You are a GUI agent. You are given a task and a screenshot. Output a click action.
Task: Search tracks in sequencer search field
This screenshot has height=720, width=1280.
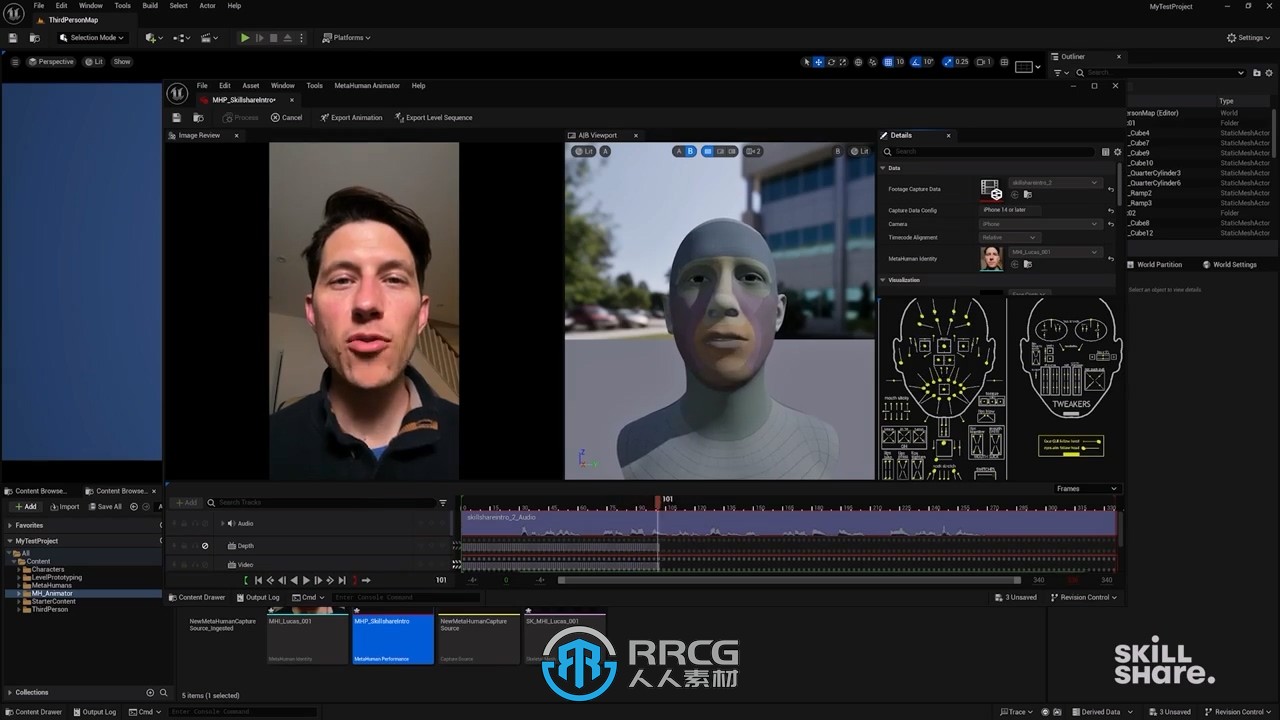[322, 503]
